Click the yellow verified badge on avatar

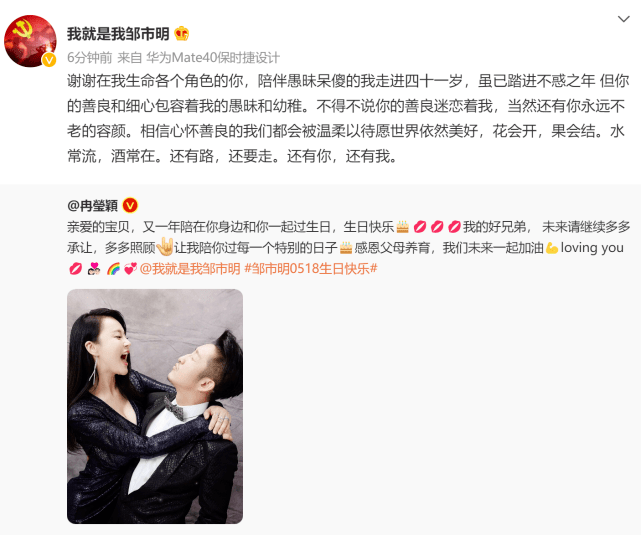point(49,60)
